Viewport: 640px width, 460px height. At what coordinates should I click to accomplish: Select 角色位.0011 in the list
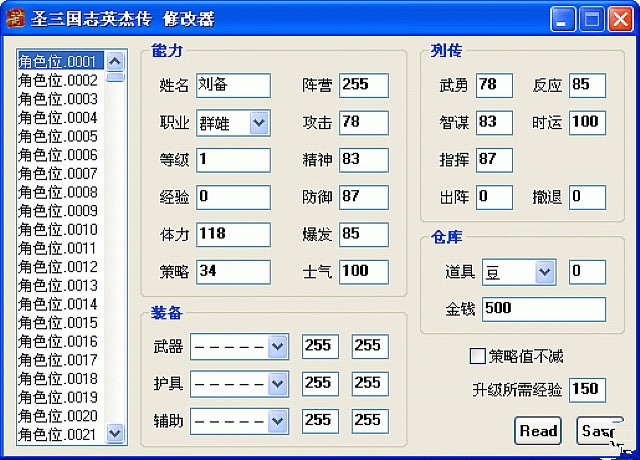click(x=60, y=248)
